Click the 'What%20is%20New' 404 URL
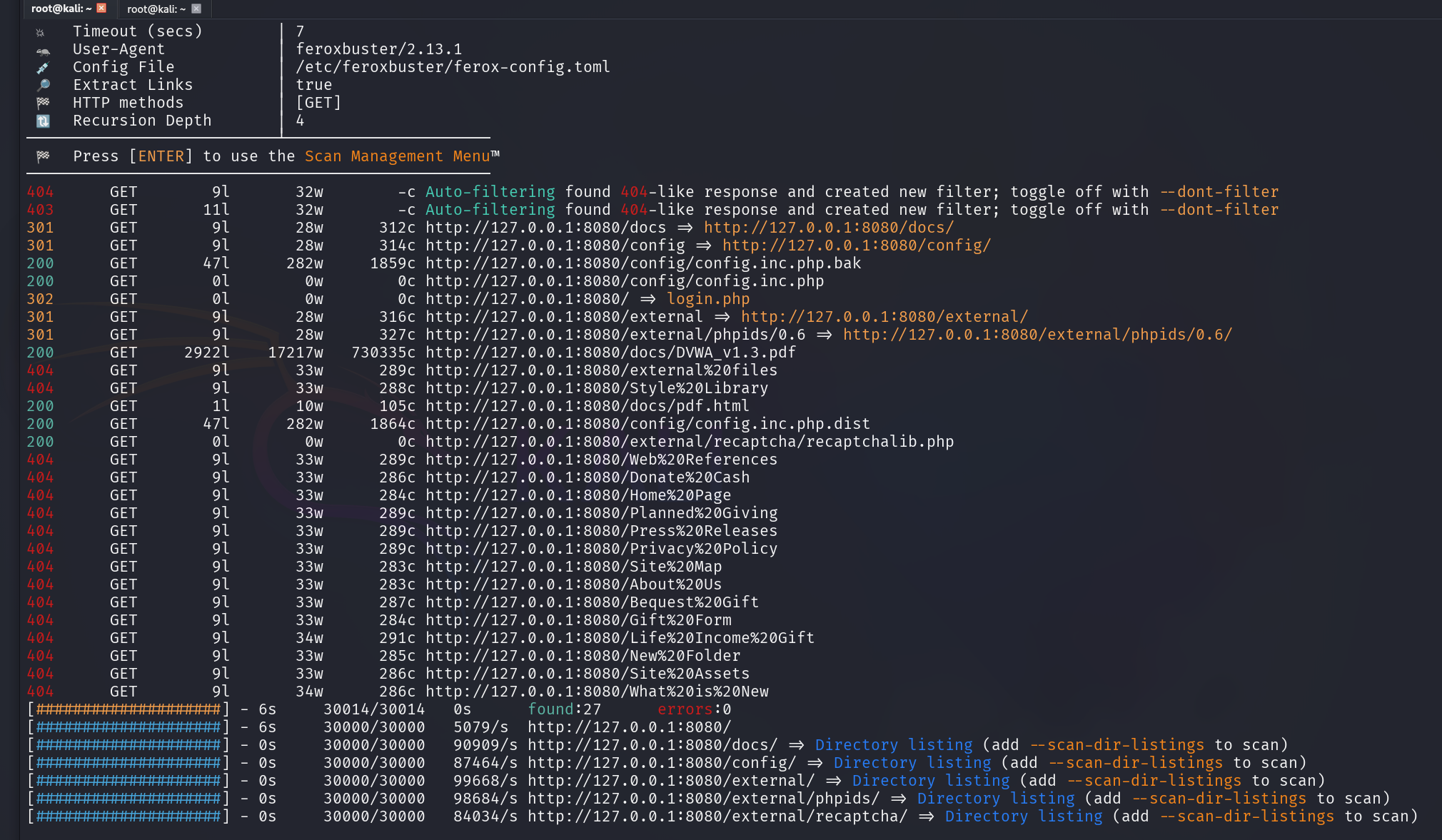Screen dimensions: 1442x840 (597, 692)
